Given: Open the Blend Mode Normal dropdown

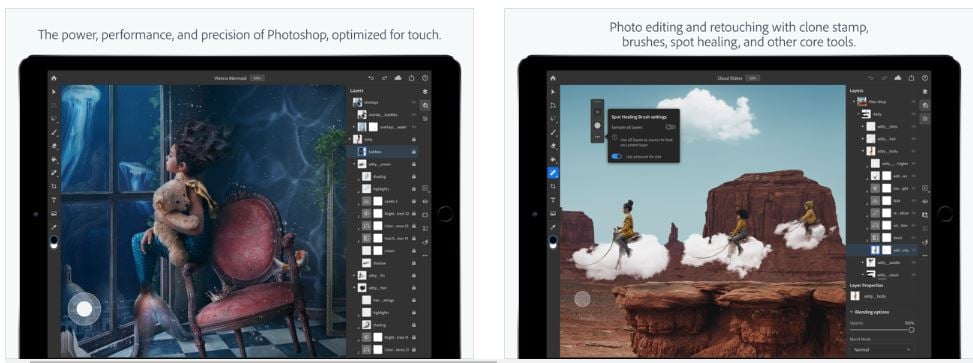Looking at the screenshot, I should 881,350.
